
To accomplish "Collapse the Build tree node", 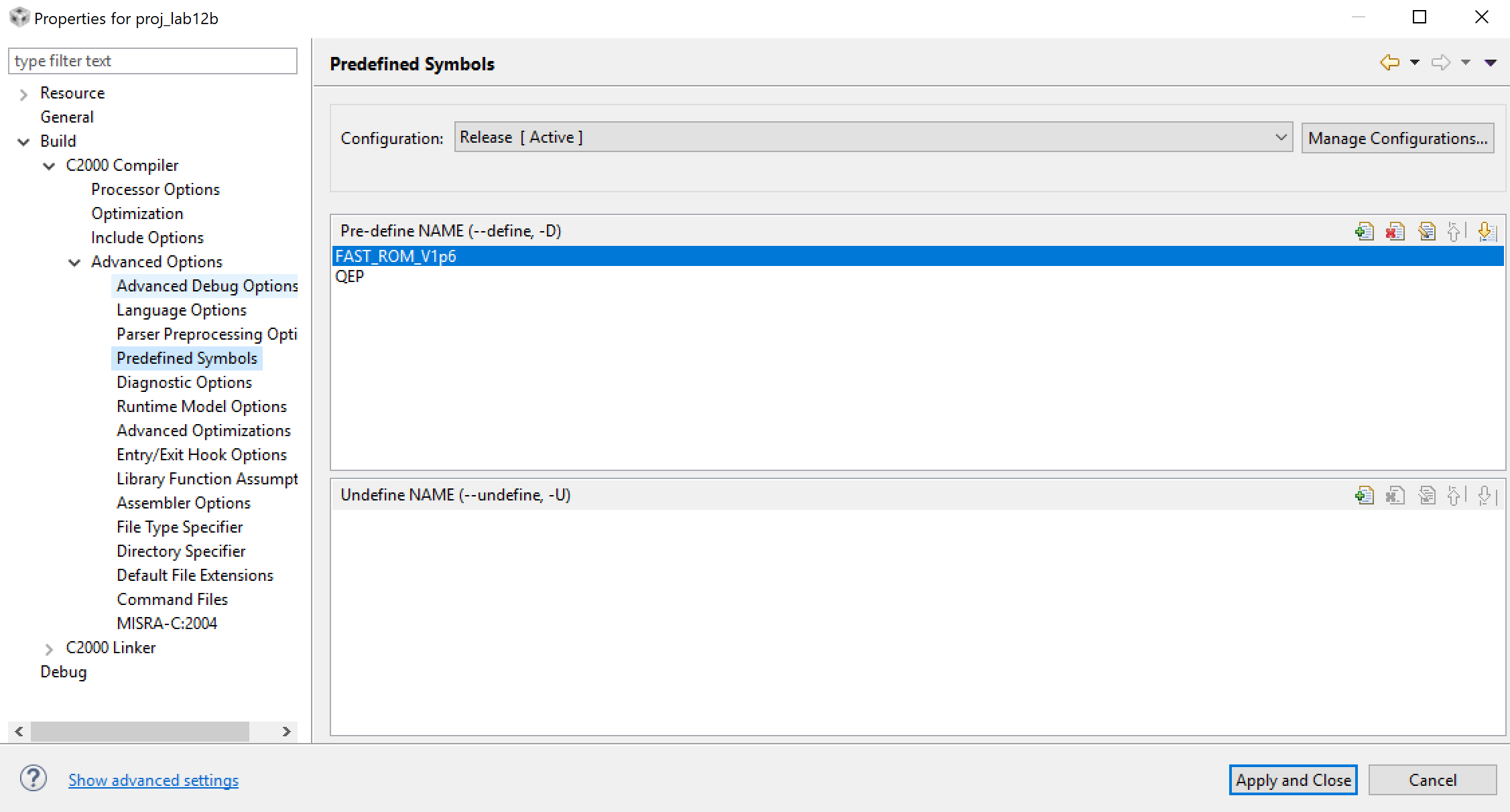I will tap(23, 142).
